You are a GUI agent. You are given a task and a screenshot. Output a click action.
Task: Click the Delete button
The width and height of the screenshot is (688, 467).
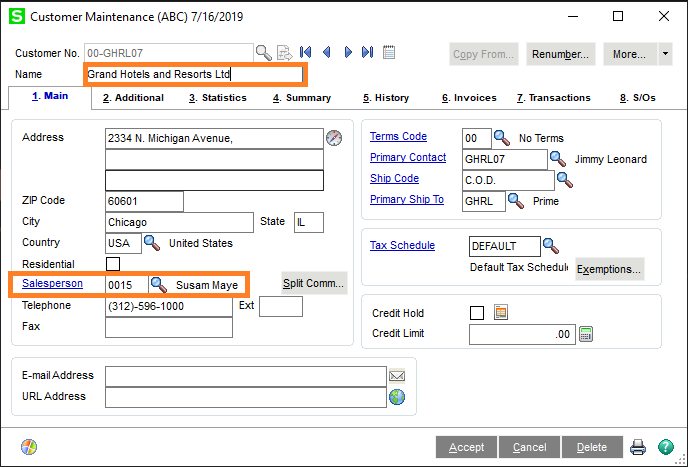592,447
